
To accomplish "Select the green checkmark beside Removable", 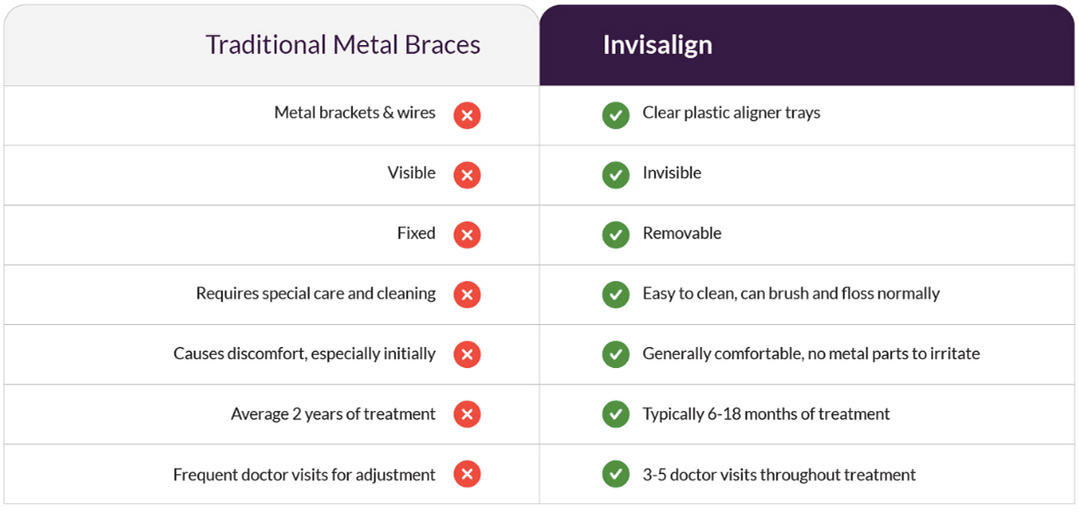I will pyautogui.click(x=615, y=235).
